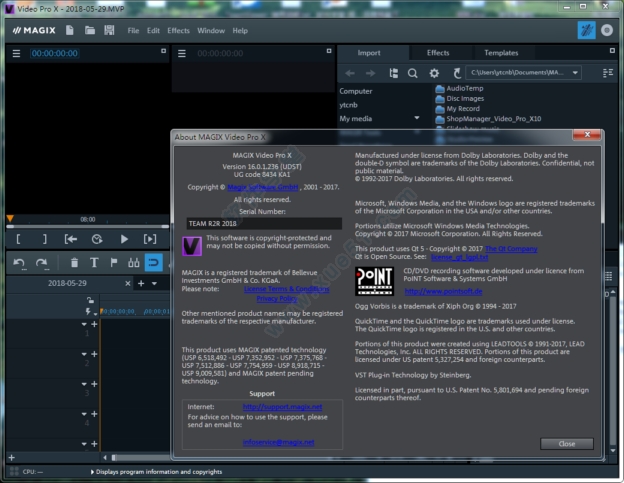Open the Window menu
624x483 pixels.
[211, 31]
